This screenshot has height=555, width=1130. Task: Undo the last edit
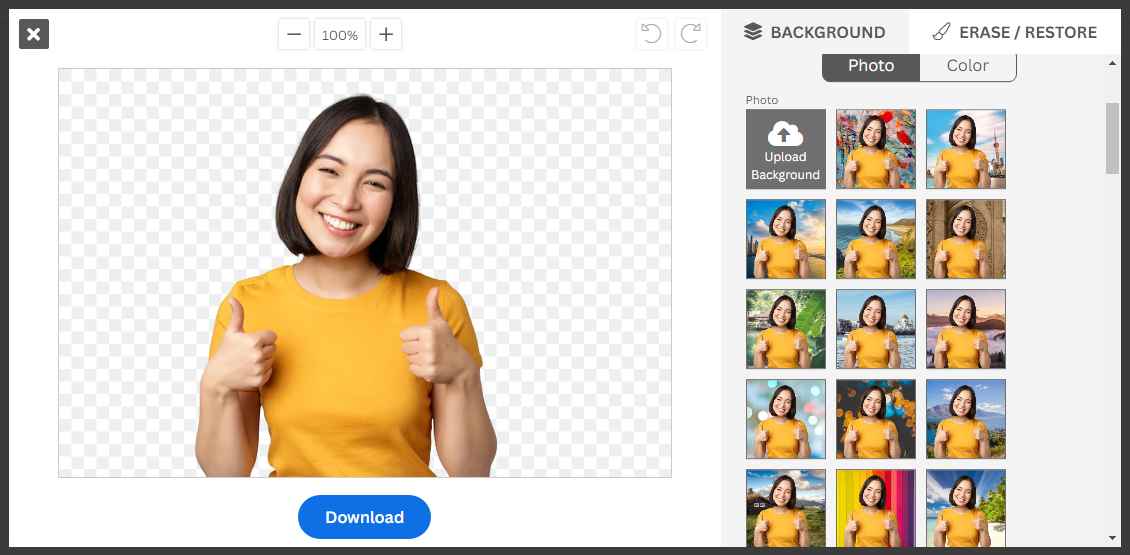pos(651,35)
